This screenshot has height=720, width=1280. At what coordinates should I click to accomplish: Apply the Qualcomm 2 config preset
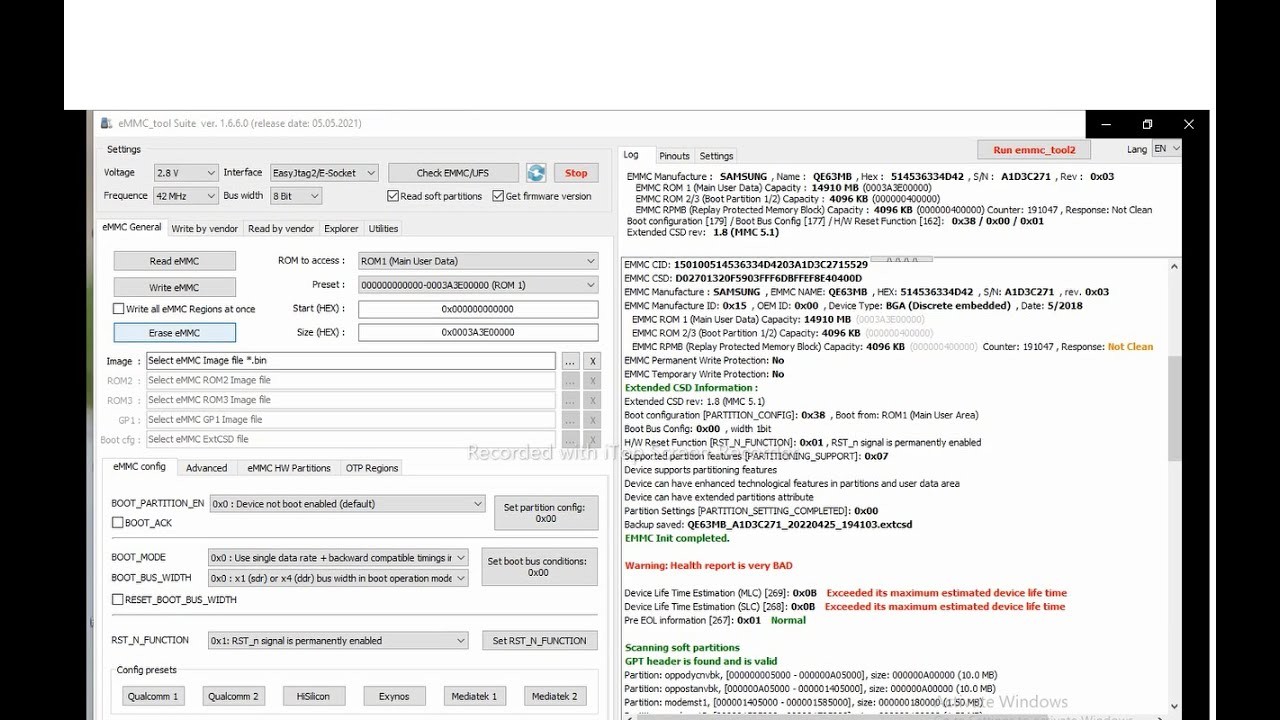(x=233, y=696)
